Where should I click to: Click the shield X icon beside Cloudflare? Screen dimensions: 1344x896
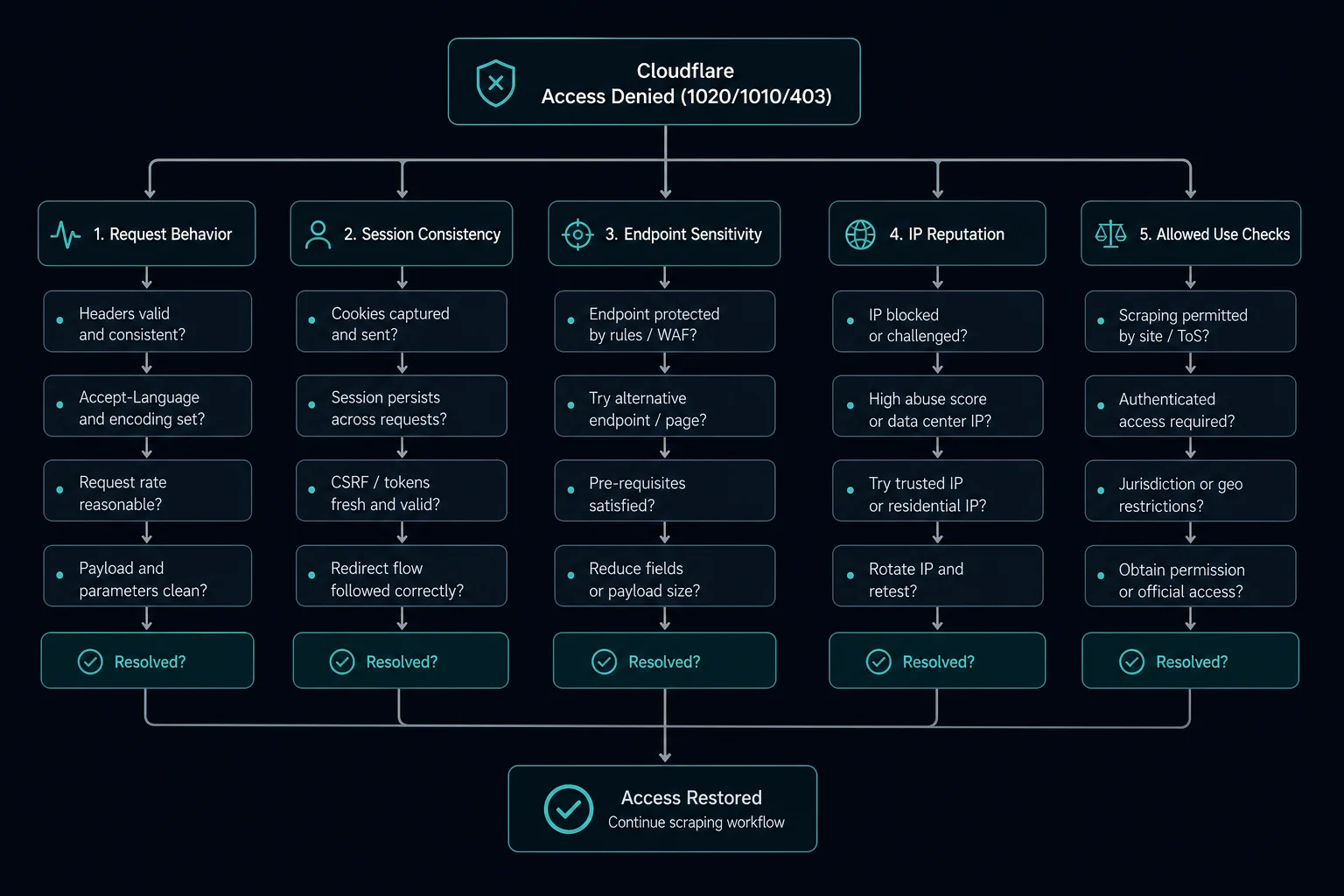coord(495,83)
